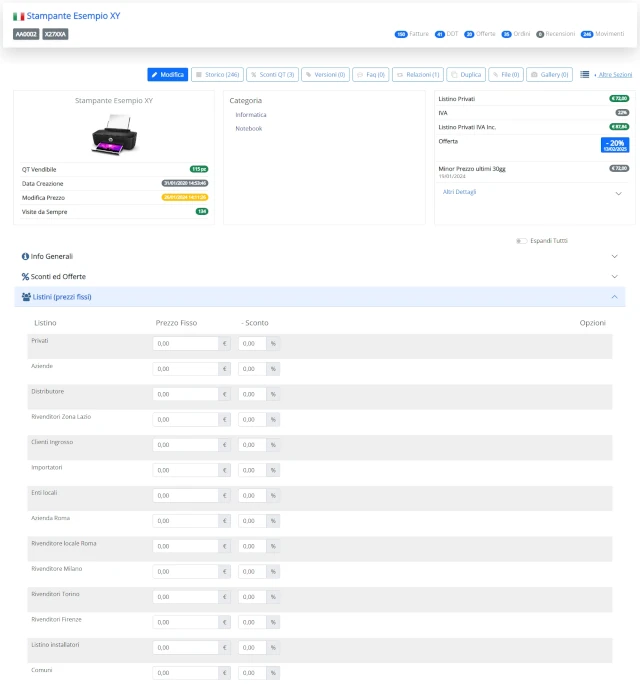This screenshot has height=687, width=640.
Task: Click Sconto field for Rivenditori Torino
Action: click(x=252, y=597)
